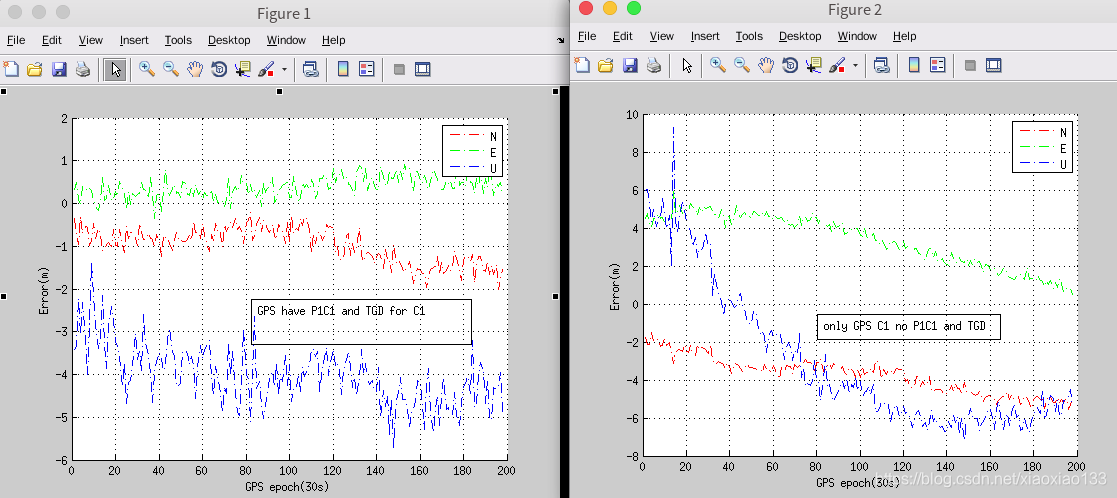1117x498 pixels.
Task: Insert colorbar in Figure 1
Action: pyautogui.click(x=343, y=68)
